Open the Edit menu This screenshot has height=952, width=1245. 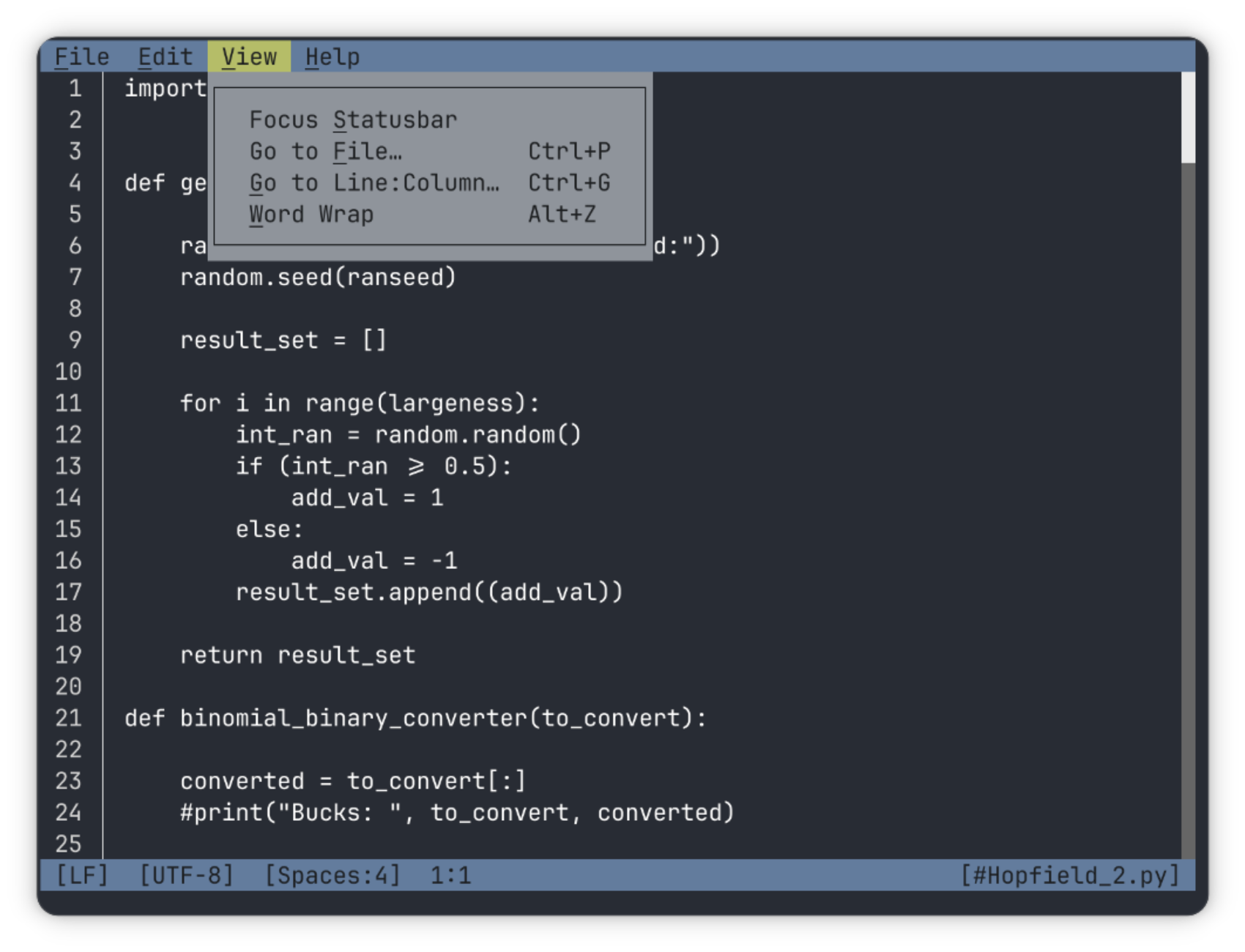(166, 56)
